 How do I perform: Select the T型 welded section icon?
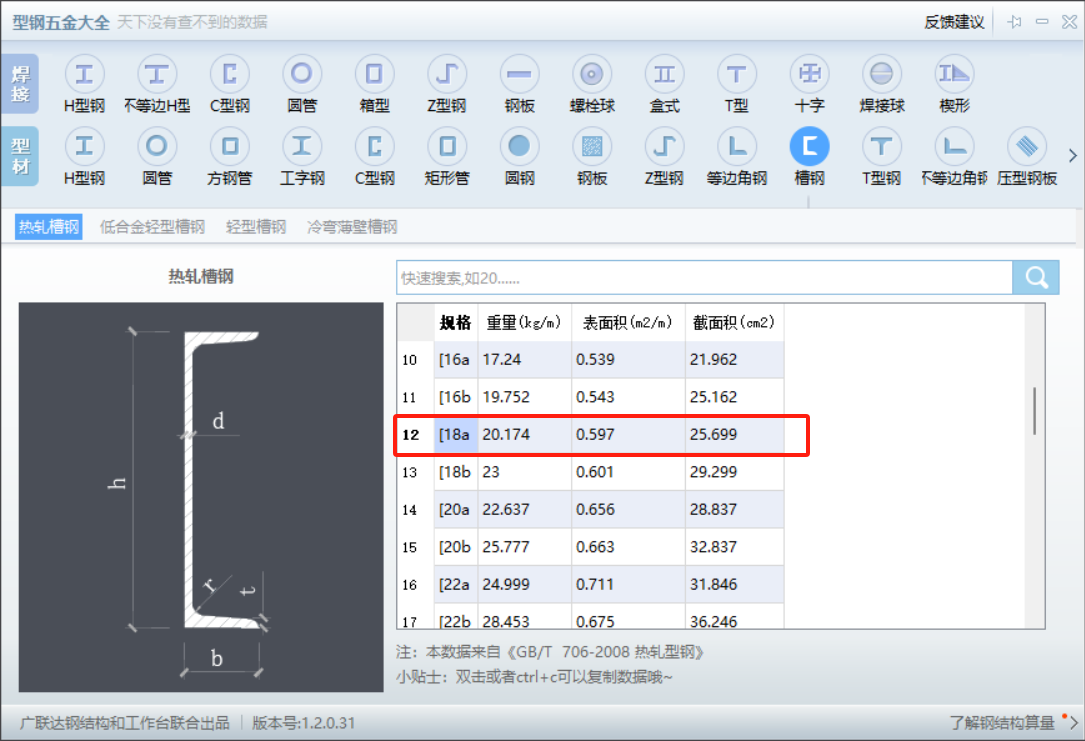click(736, 74)
